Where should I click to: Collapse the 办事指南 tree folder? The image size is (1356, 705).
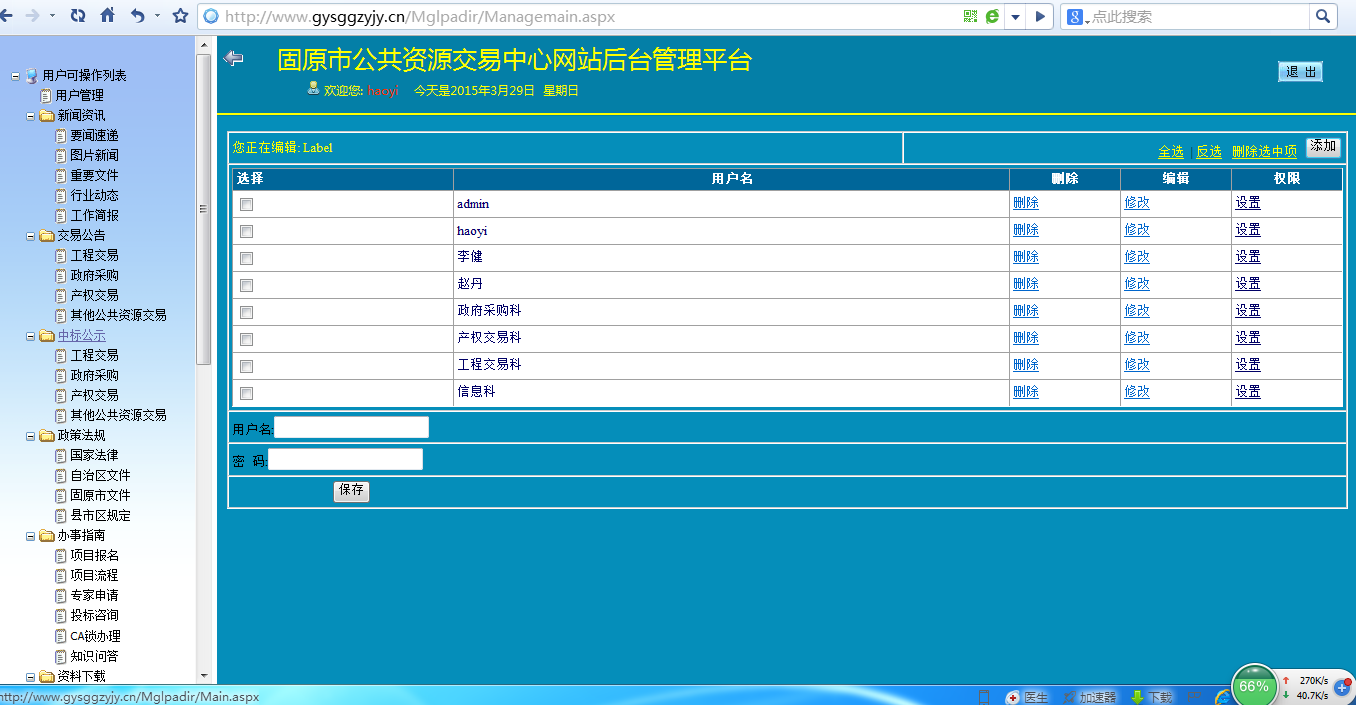coord(31,535)
